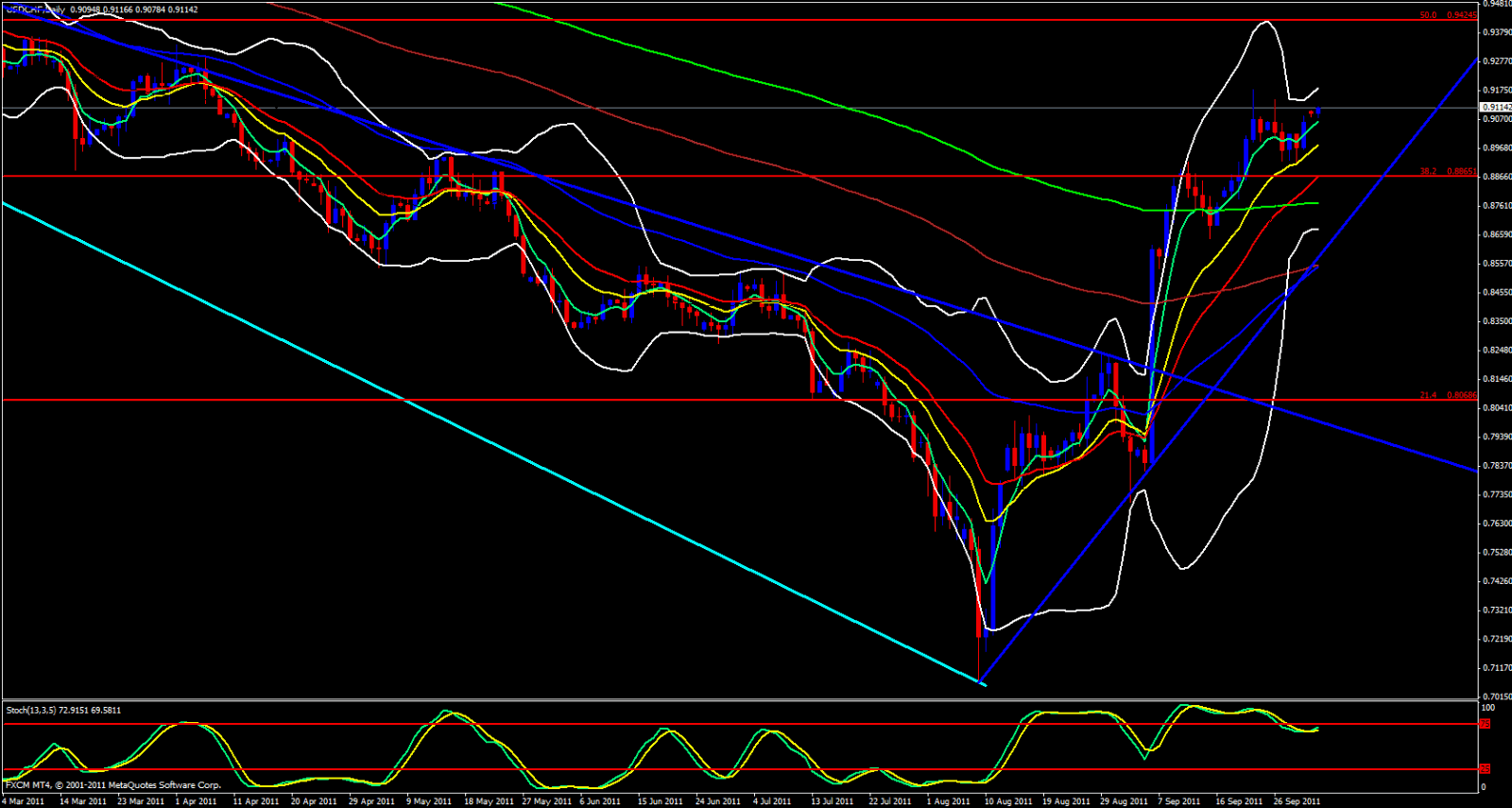This screenshot has height=808, width=1512.
Task: Select the 38.2 Fibonacci level label
Action: pos(1448,171)
